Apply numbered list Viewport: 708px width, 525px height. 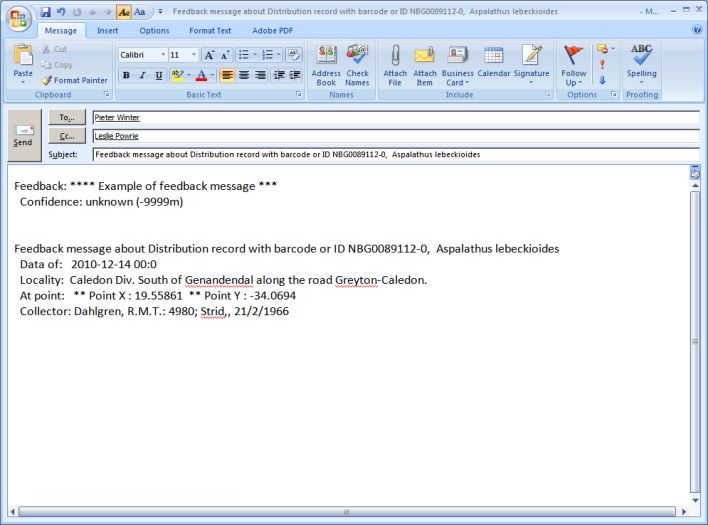coord(267,55)
